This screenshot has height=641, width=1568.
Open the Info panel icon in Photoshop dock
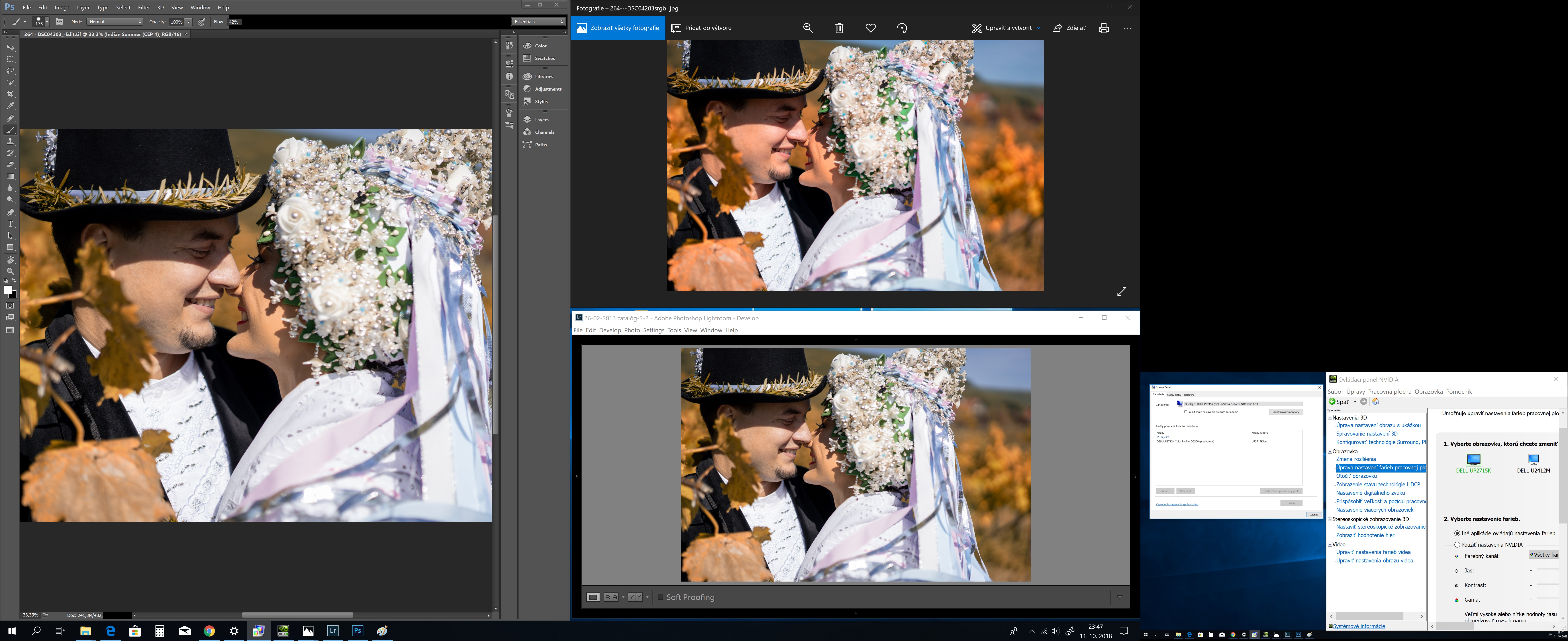(x=509, y=77)
